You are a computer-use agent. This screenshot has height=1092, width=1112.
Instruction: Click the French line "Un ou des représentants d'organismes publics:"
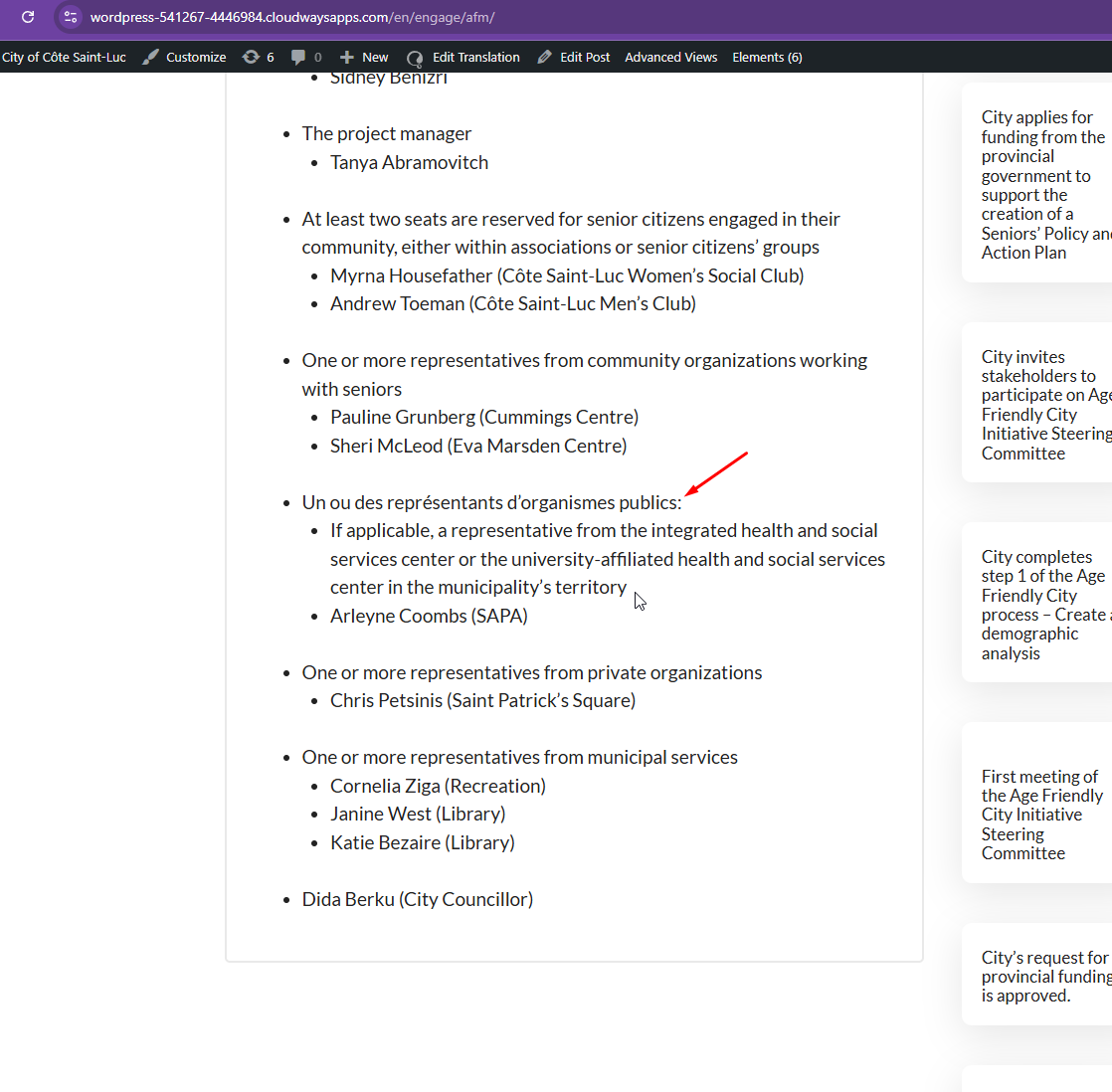point(491,503)
